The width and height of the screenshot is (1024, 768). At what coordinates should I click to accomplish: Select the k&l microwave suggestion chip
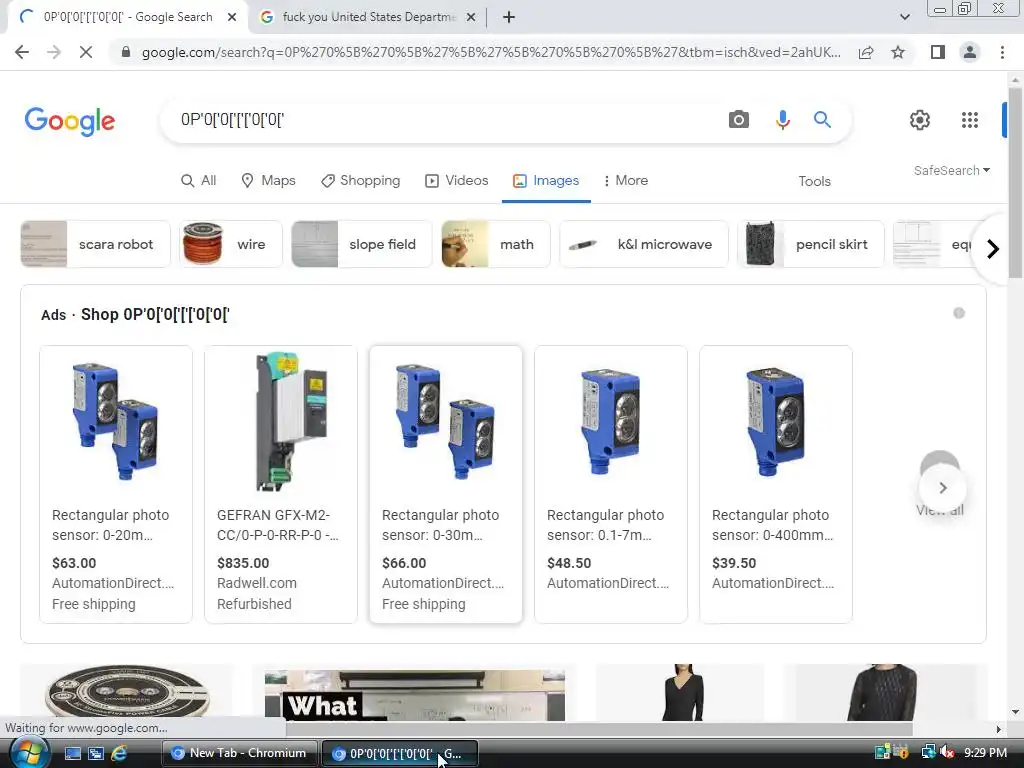click(644, 244)
